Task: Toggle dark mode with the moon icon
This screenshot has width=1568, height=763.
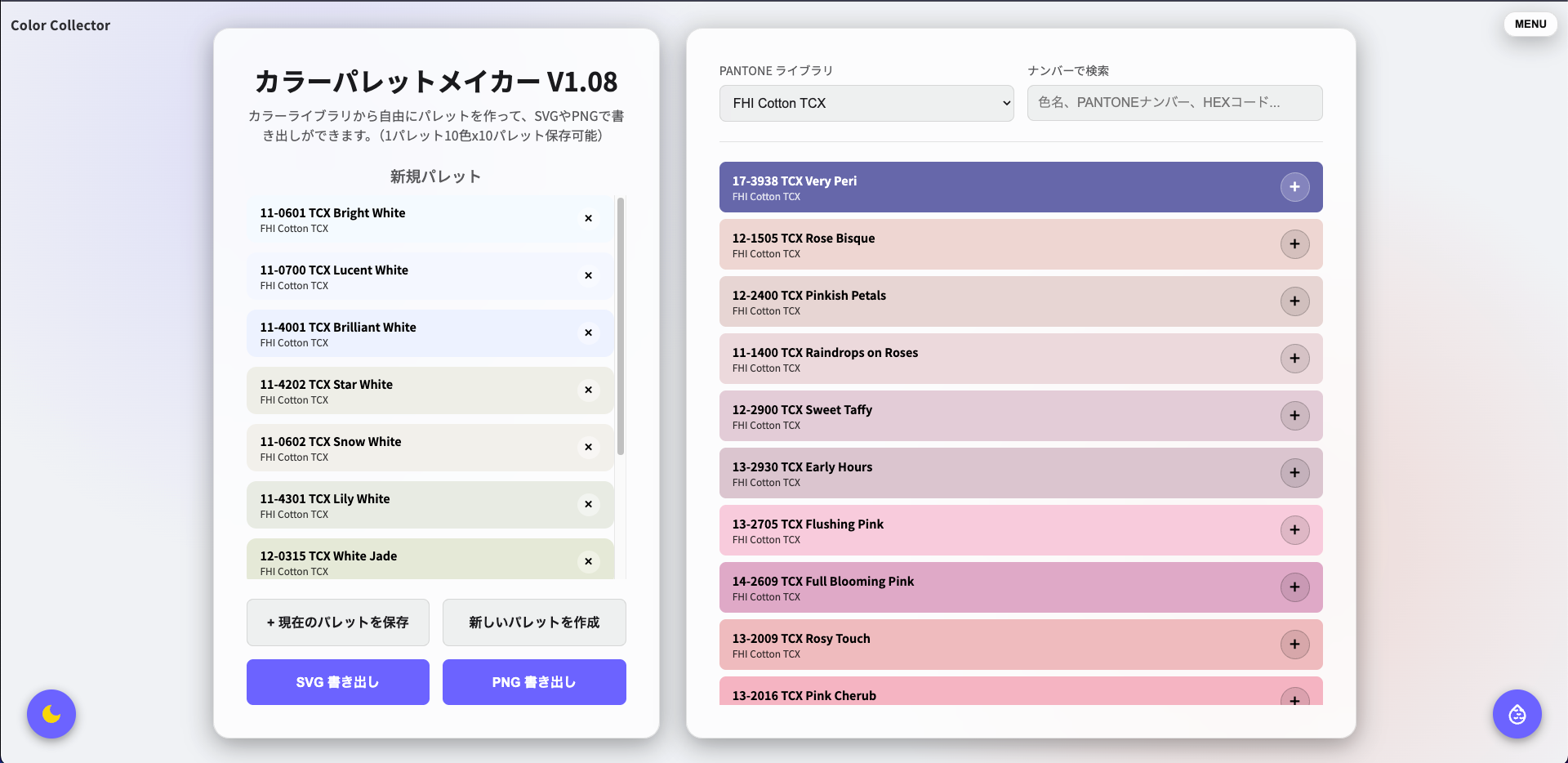Action: point(51,714)
